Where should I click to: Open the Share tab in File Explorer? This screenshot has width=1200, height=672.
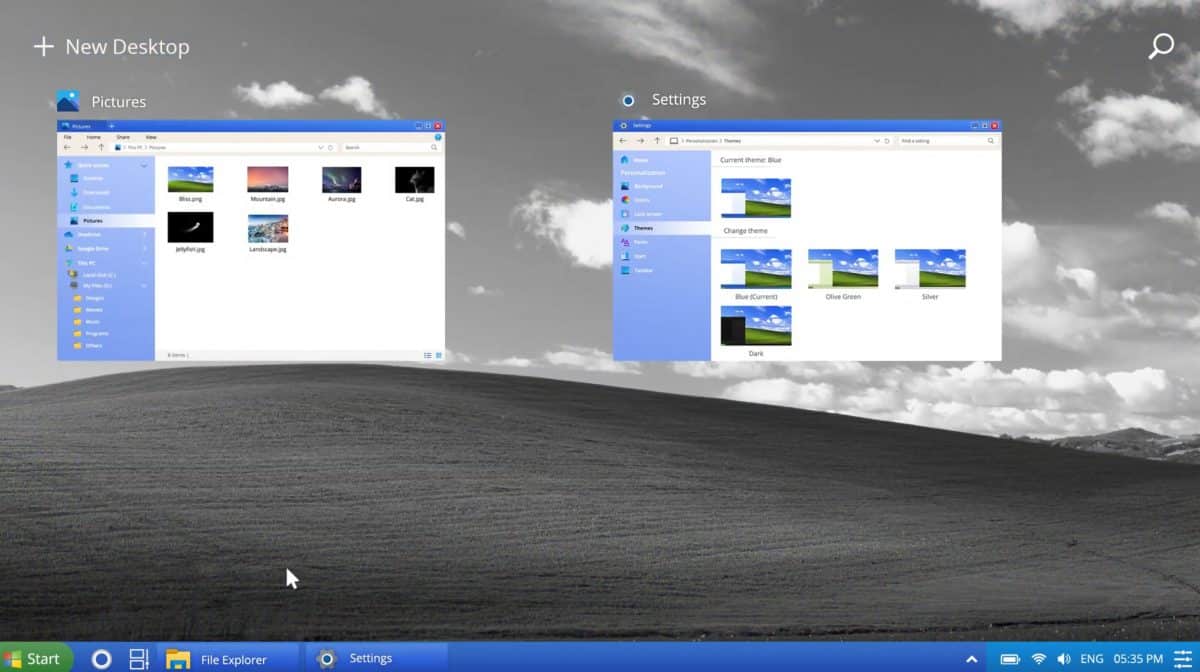[124, 137]
